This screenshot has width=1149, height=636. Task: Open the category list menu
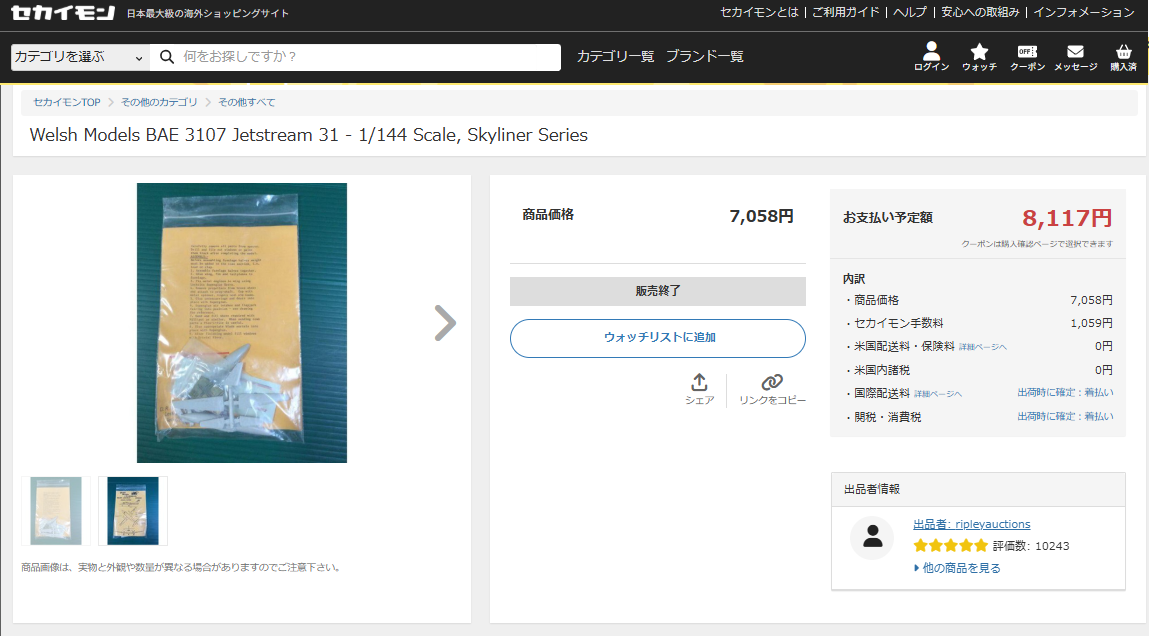[615, 57]
